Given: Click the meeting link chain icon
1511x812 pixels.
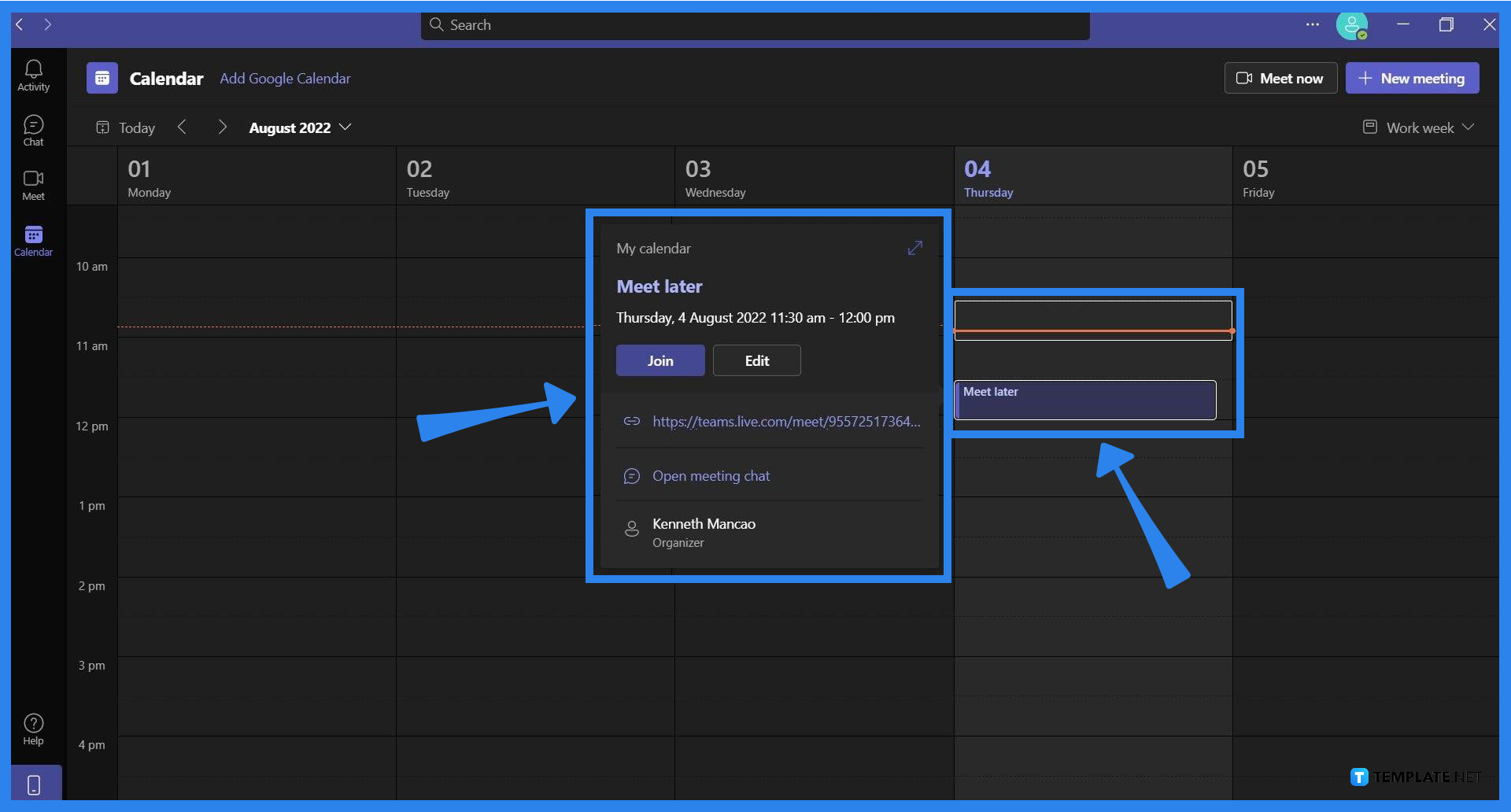Looking at the screenshot, I should [632, 421].
